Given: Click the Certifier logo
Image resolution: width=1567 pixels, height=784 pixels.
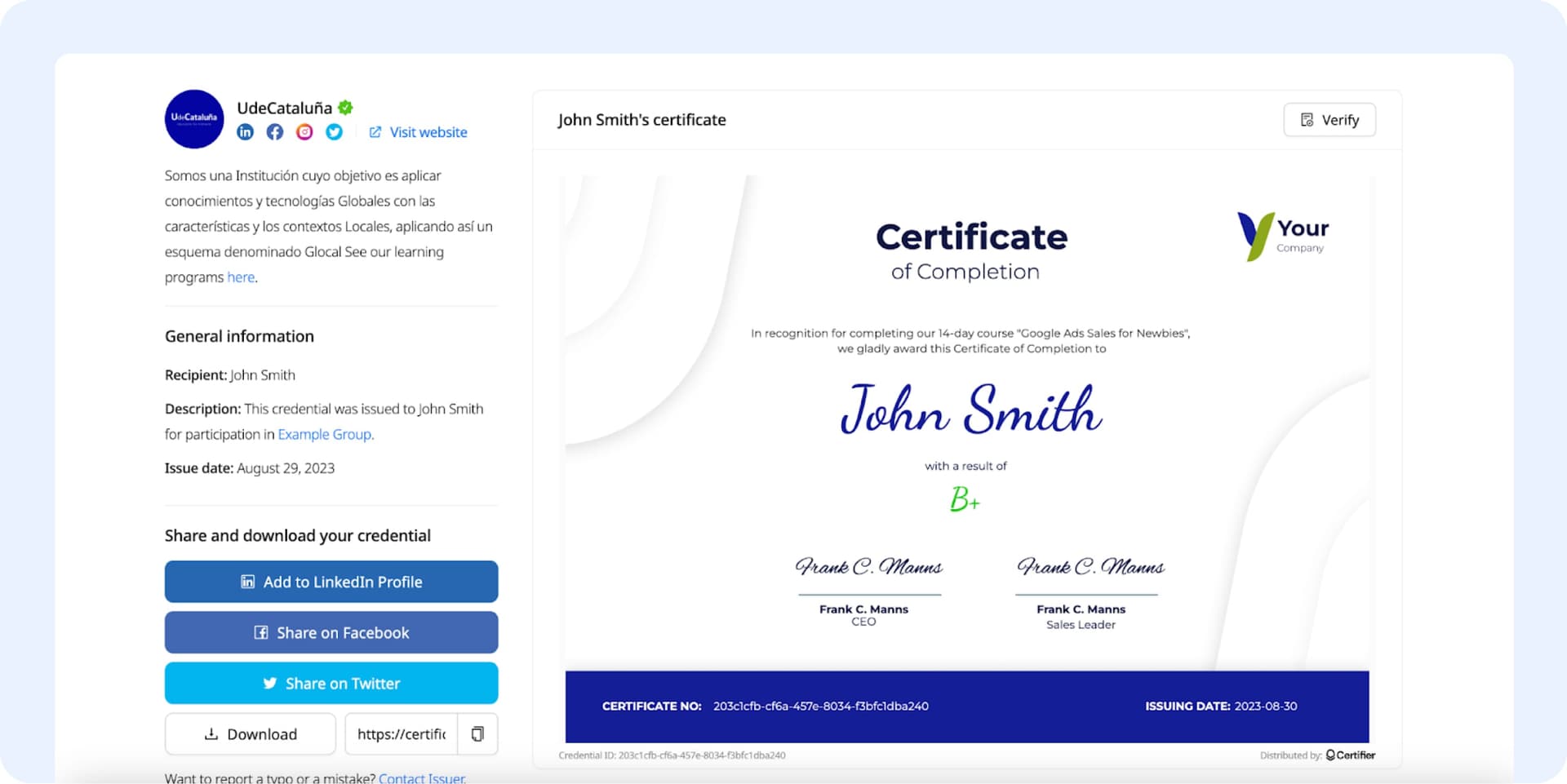Looking at the screenshot, I should [1351, 755].
